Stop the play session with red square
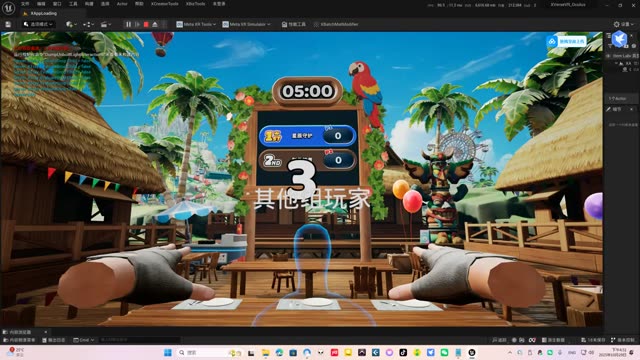The width and height of the screenshot is (640, 360). [x=146, y=24]
